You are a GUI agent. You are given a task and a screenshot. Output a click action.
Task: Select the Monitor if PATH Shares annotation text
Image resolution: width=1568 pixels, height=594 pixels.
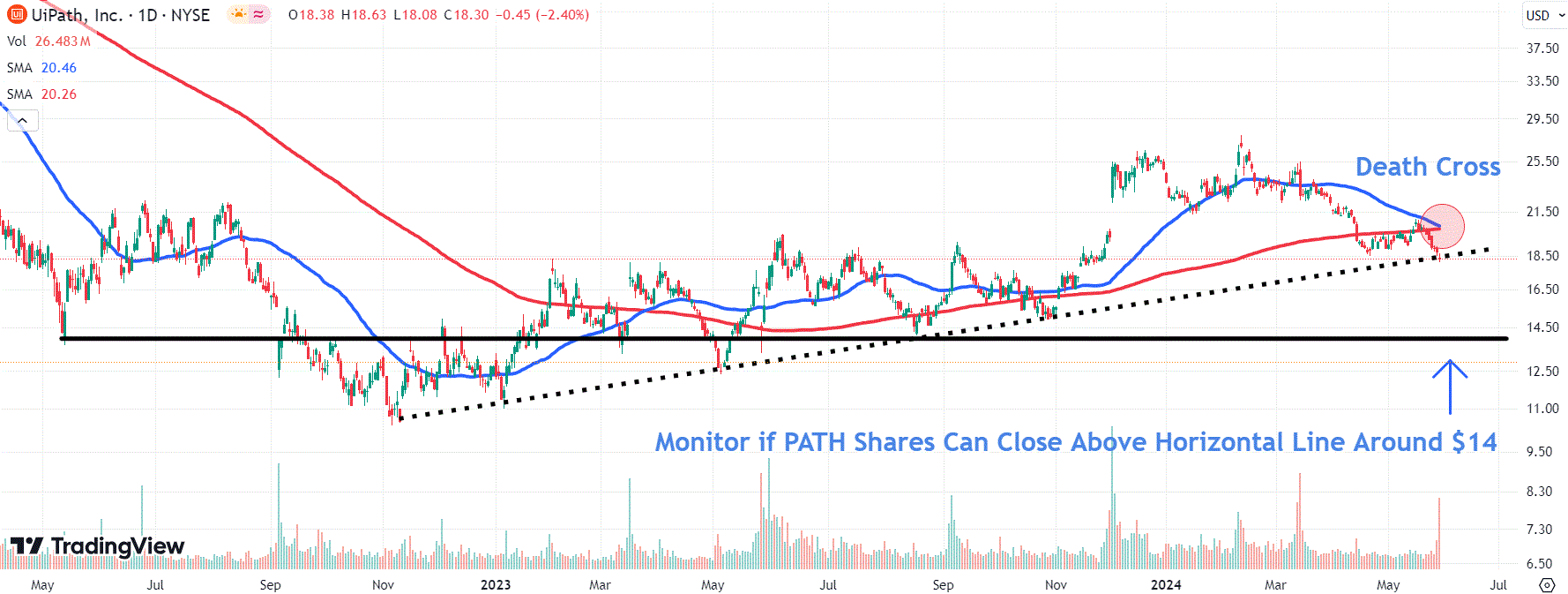pos(1076,442)
